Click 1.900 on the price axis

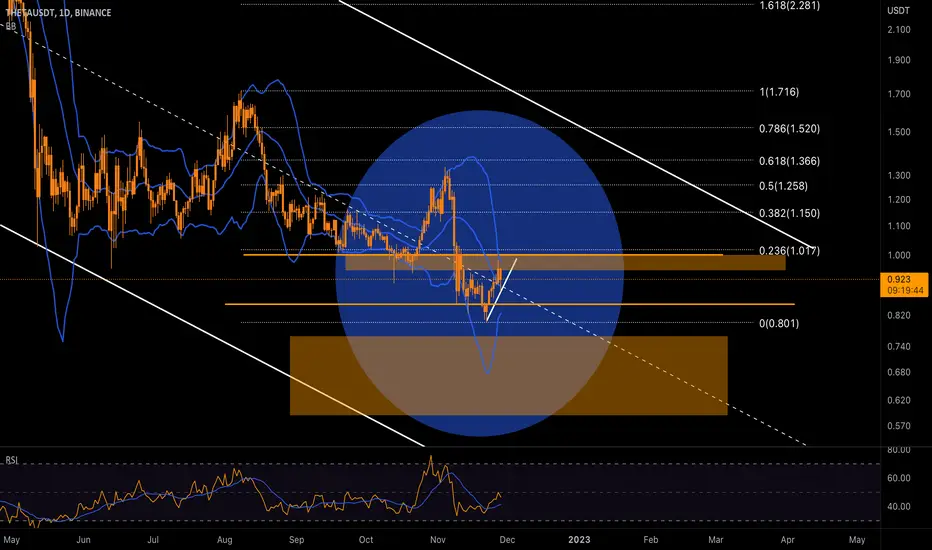(x=899, y=60)
